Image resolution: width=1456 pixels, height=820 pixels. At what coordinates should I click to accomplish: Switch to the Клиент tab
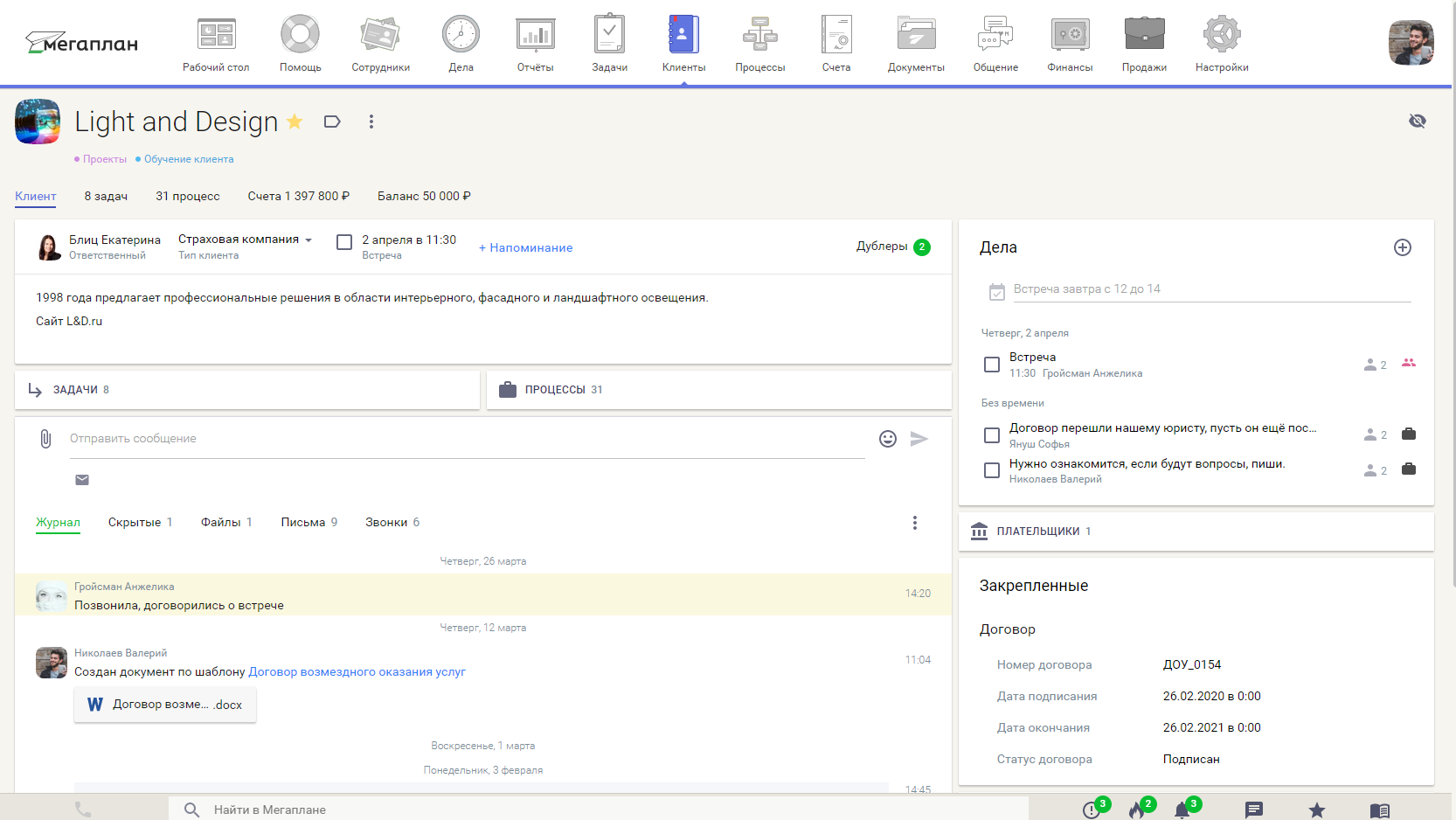click(x=36, y=196)
